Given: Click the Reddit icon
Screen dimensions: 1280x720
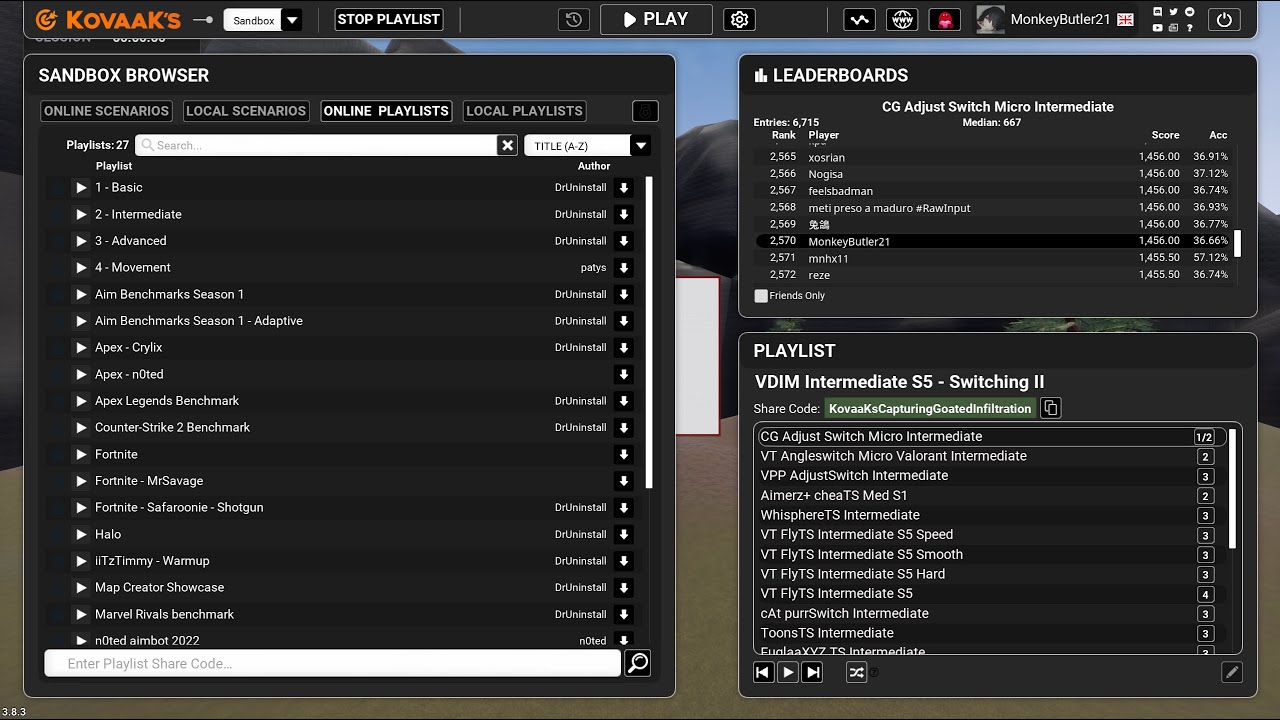Looking at the screenshot, I should coord(1189,12).
